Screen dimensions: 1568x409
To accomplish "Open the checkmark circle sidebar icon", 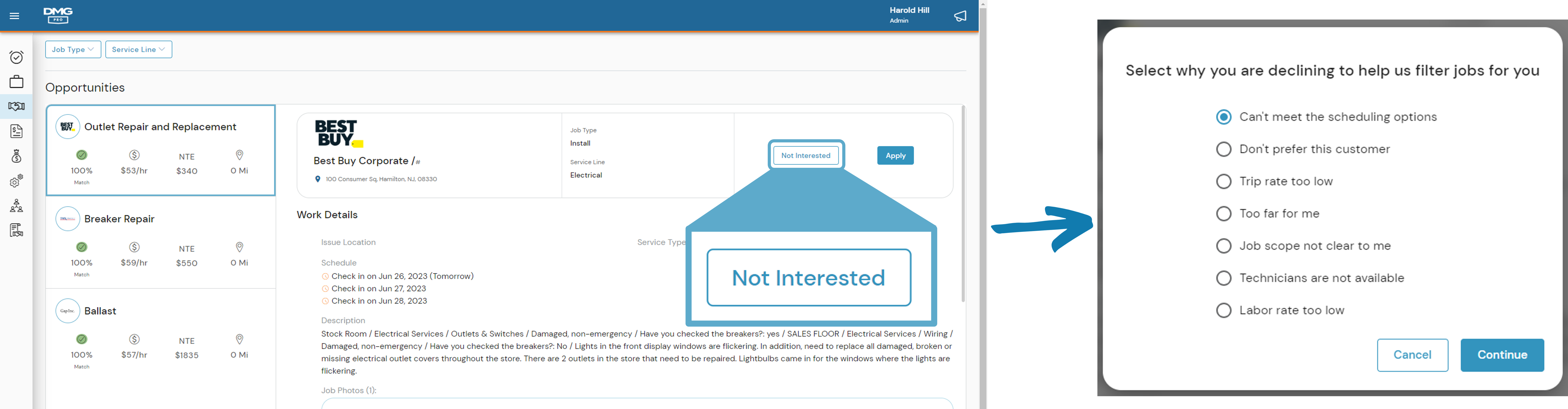I will tap(16, 57).
